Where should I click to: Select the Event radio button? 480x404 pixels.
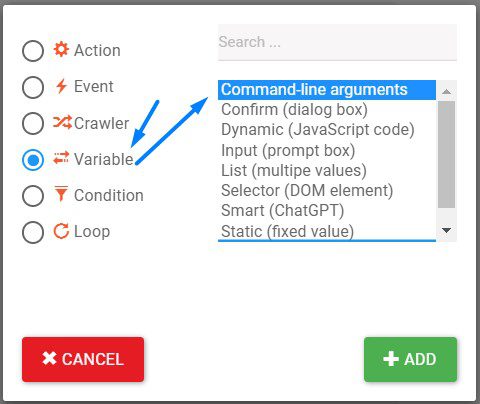[33, 87]
